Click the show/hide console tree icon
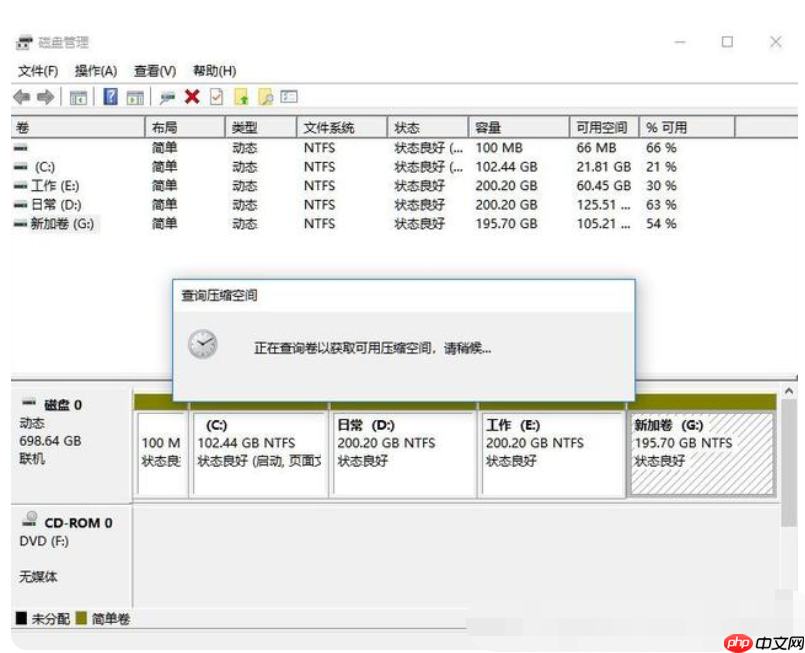The image size is (805, 653). point(78,97)
